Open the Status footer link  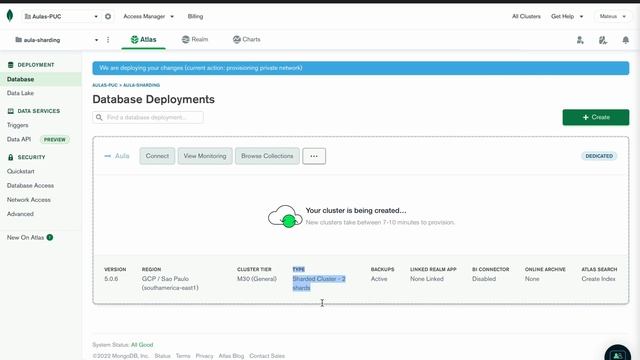[x=162, y=356]
